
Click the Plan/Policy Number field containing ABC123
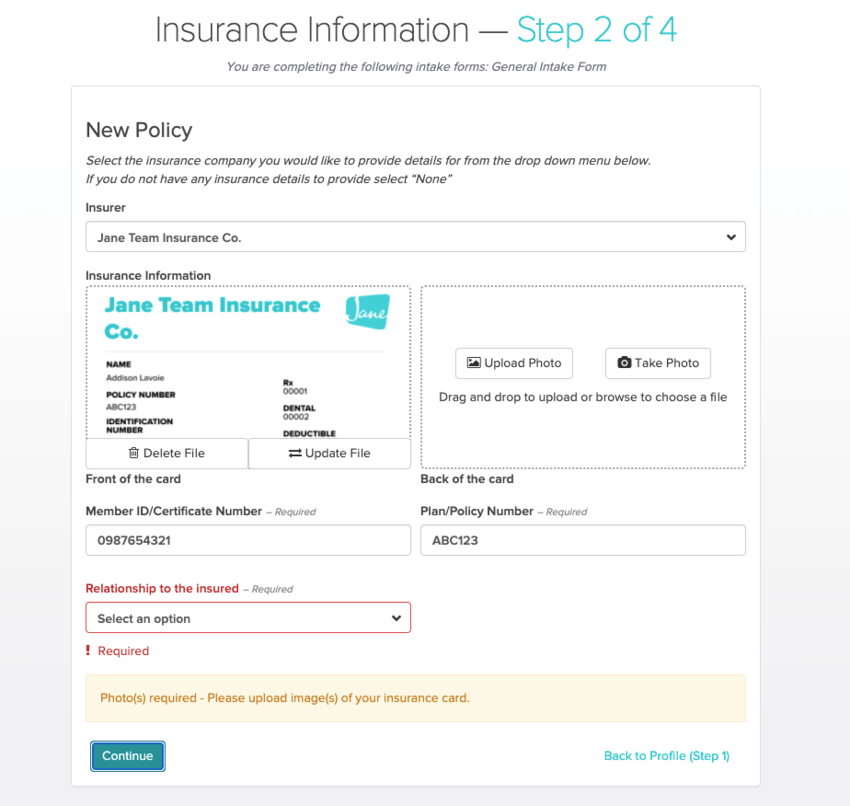(582, 540)
